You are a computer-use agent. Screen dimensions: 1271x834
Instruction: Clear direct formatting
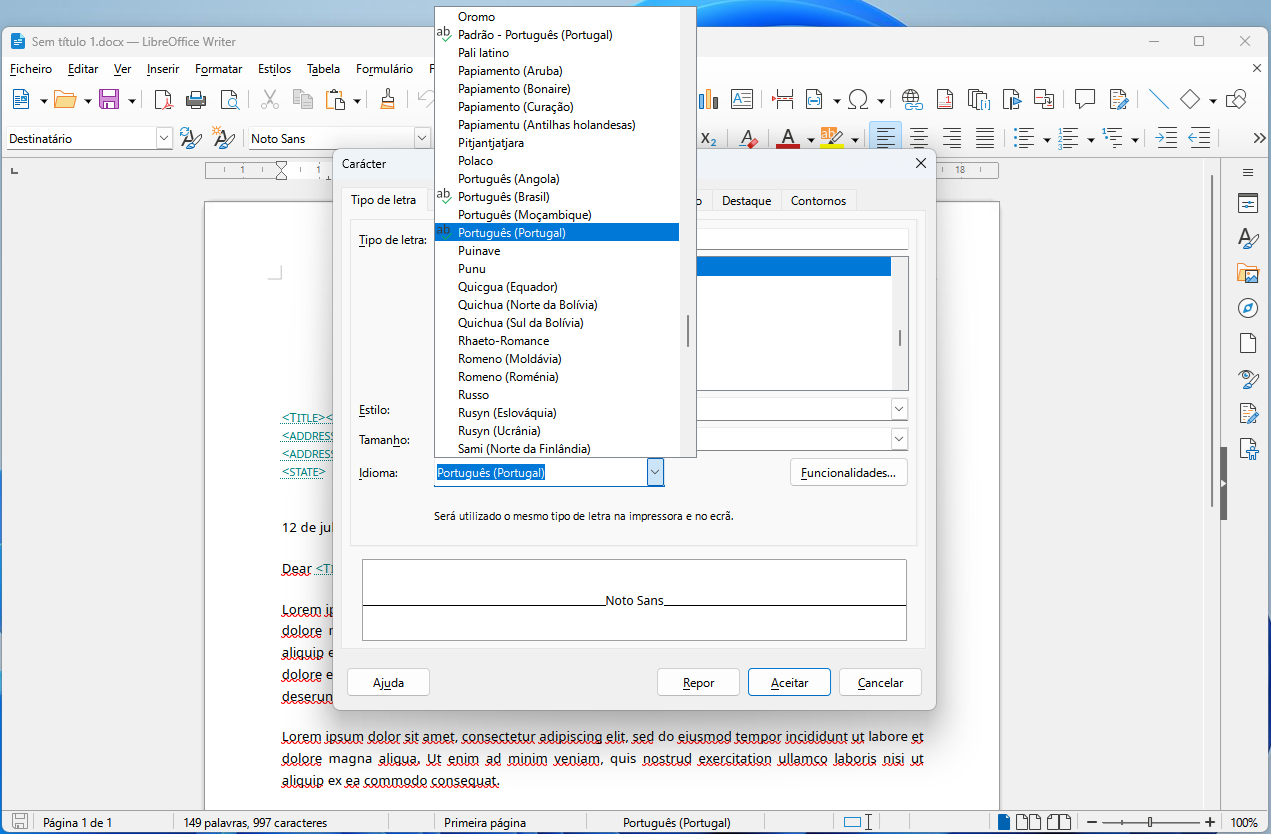tap(746, 138)
